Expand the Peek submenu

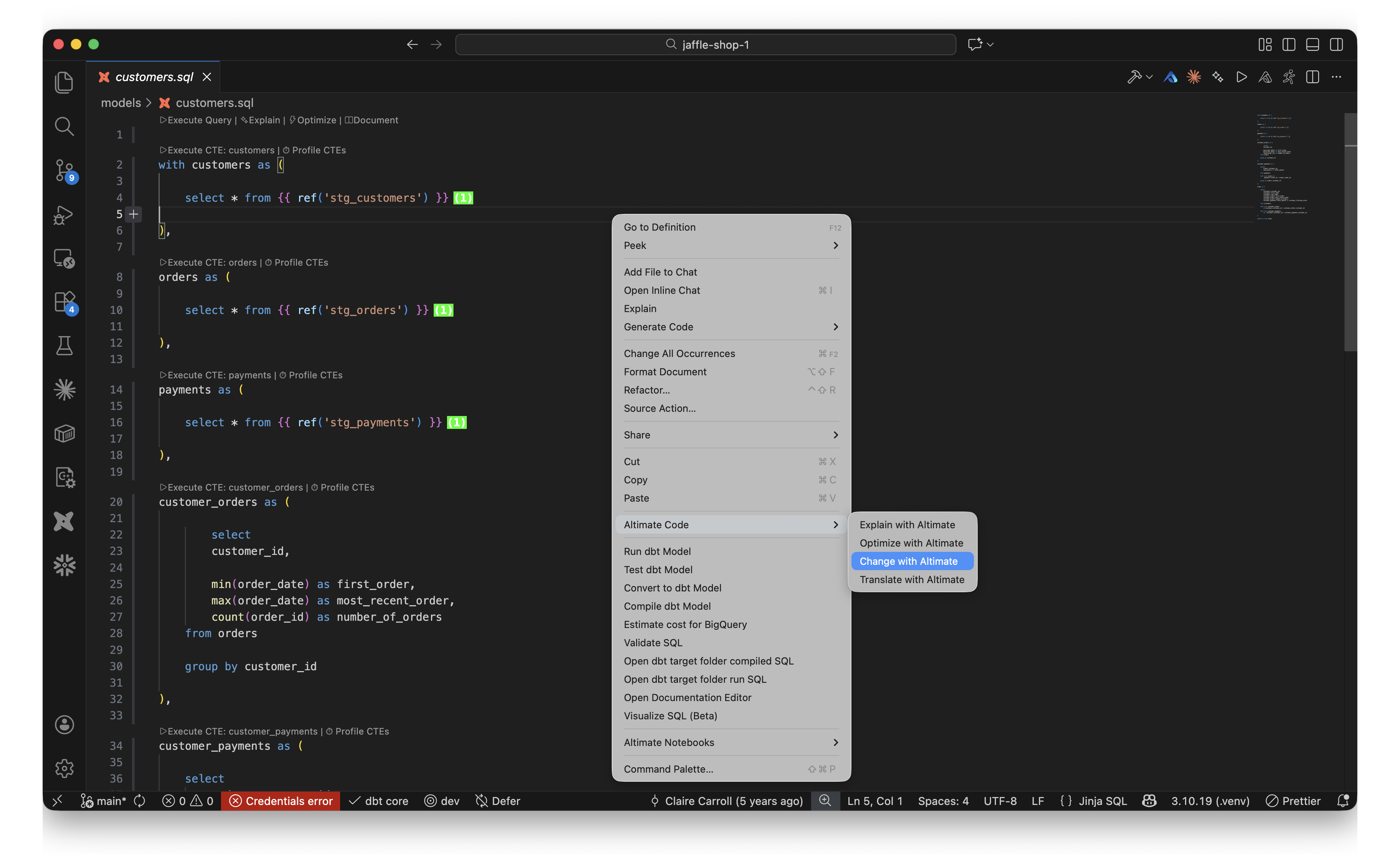coord(731,245)
